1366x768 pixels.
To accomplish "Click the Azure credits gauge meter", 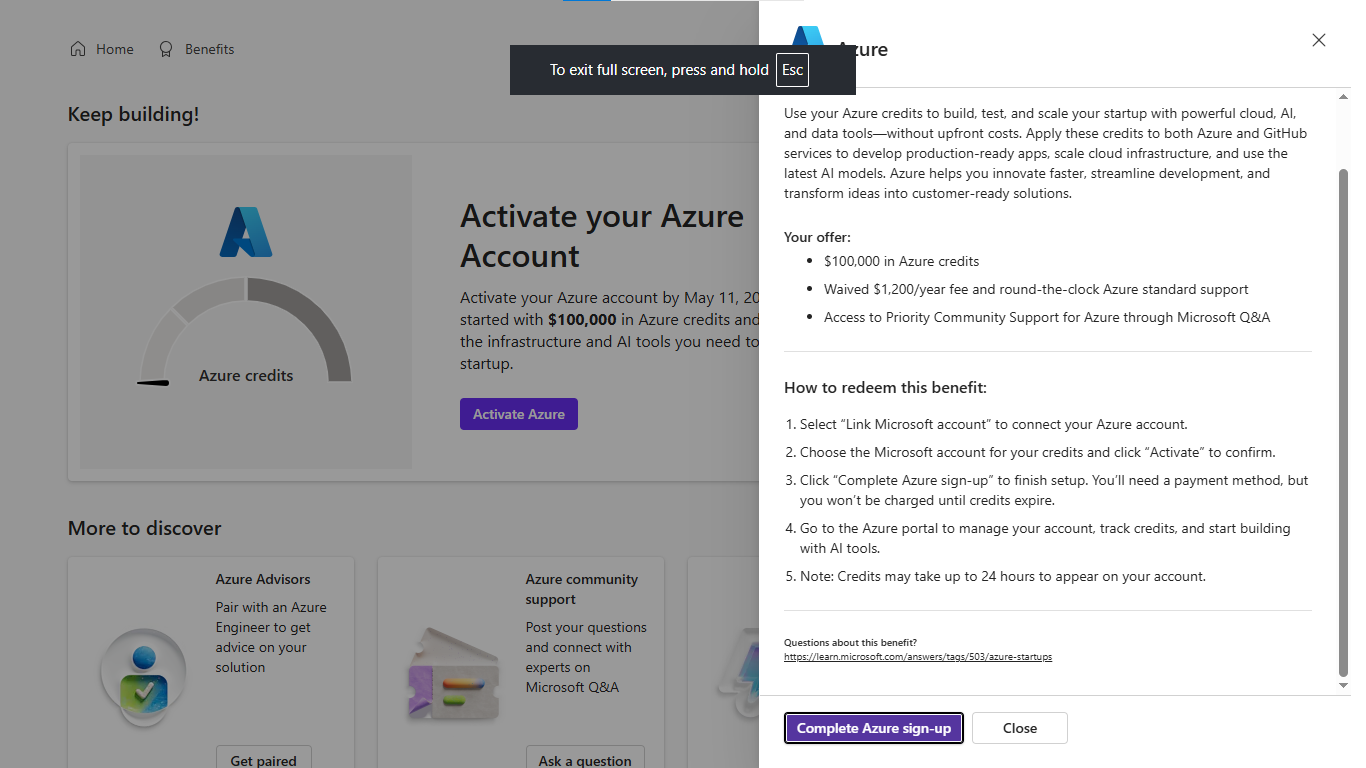I will click(x=246, y=332).
